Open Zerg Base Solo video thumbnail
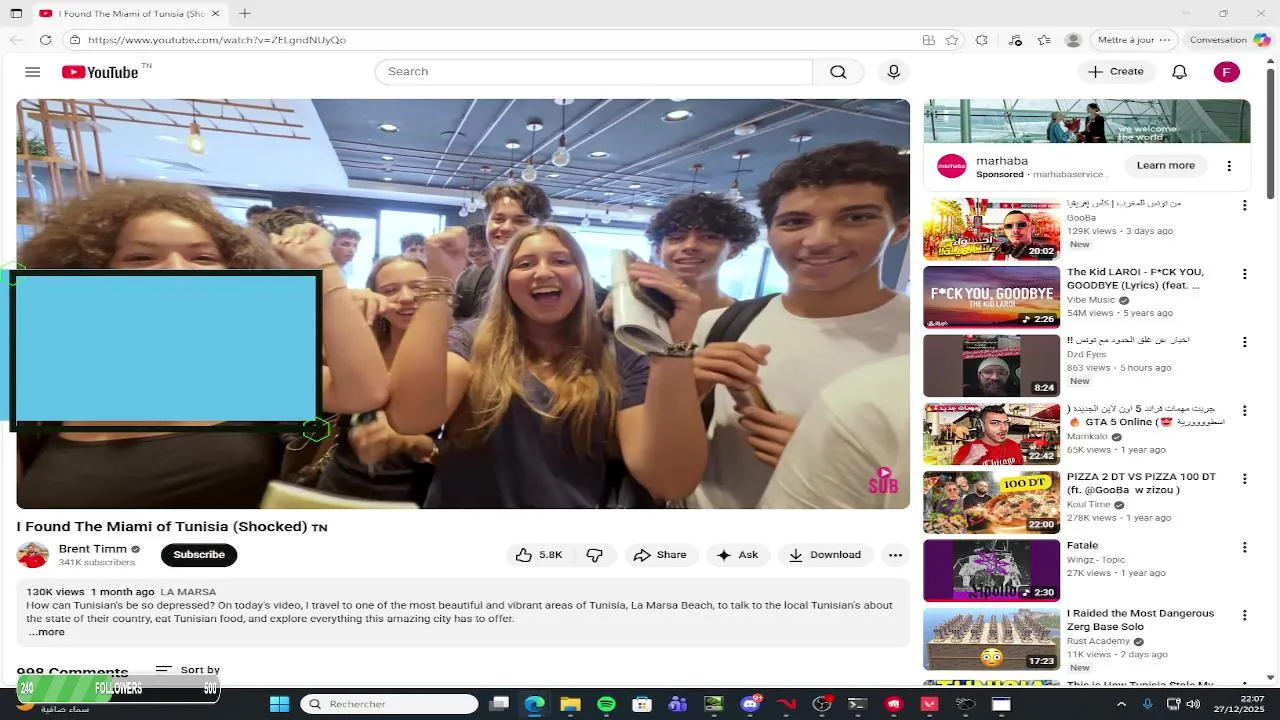 click(991, 639)
